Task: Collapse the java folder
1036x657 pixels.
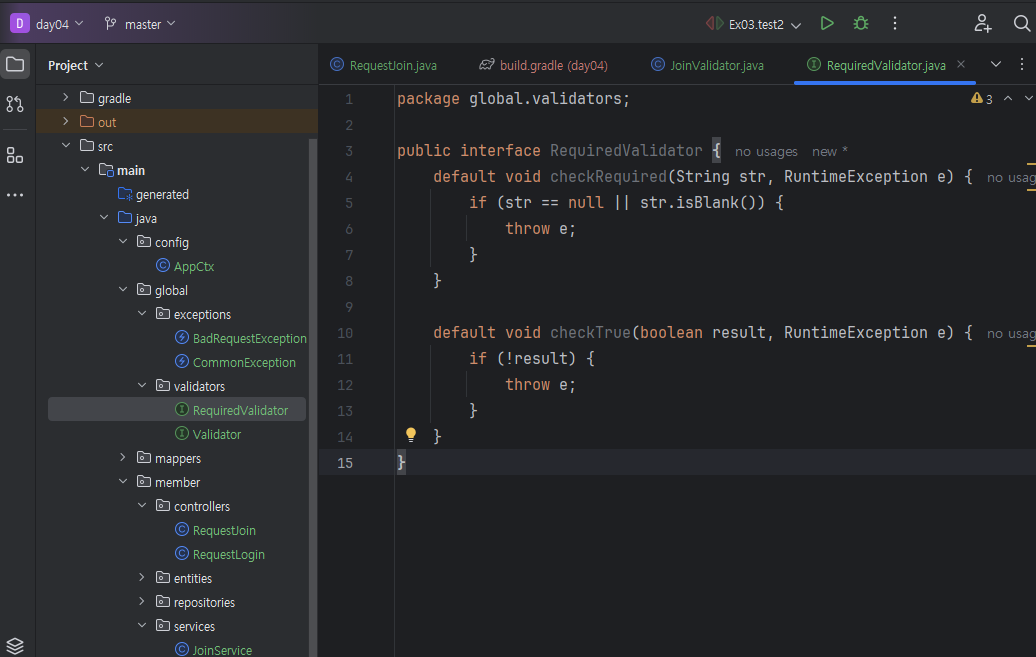Action: tap(104, 217)
